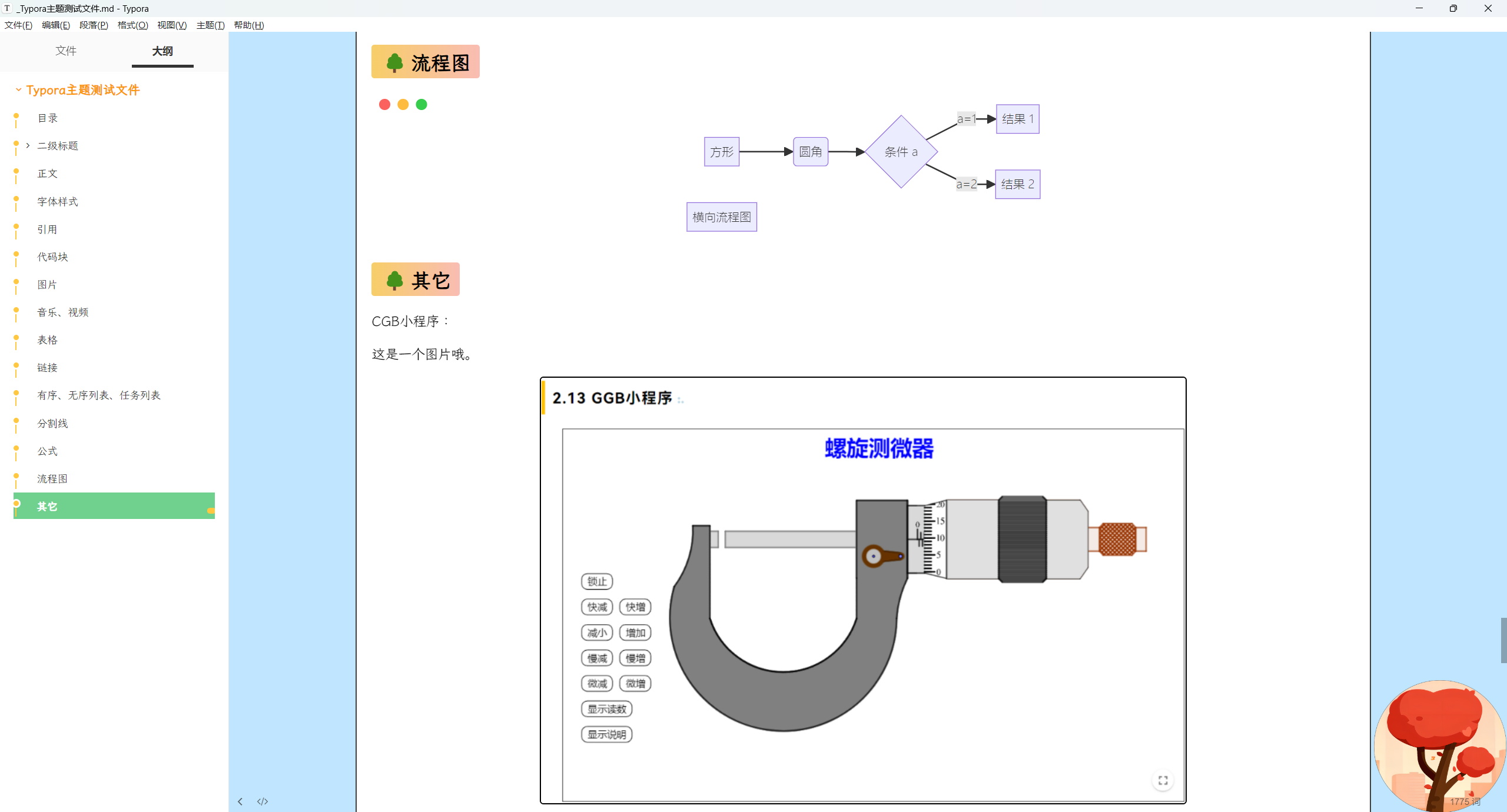Click the 横向流程图 flowchart node
The width and height of the screenshot is (1507, 812).
click(722, 217)
